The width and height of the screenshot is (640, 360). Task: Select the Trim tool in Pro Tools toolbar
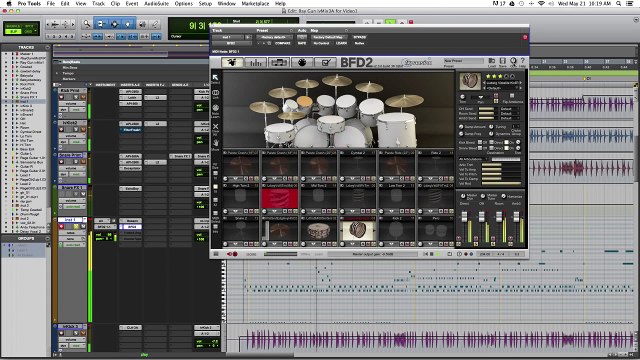point(100,24)
